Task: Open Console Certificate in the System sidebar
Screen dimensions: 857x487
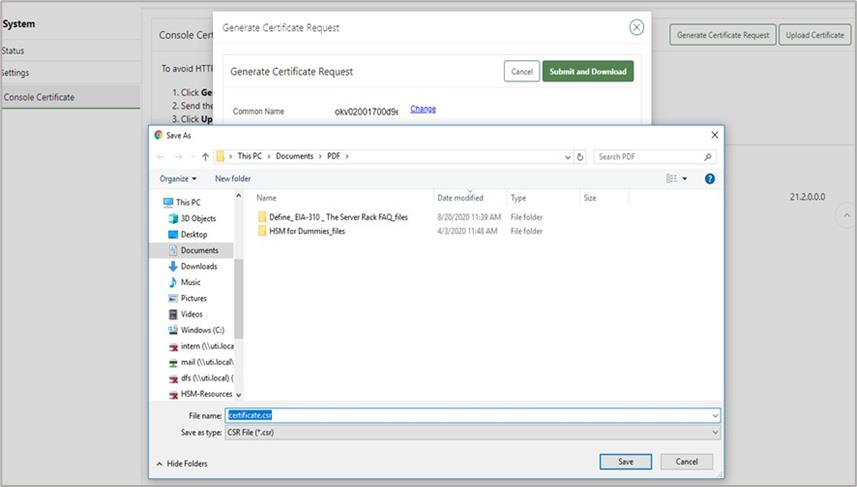Action: [x=39, y=97]
